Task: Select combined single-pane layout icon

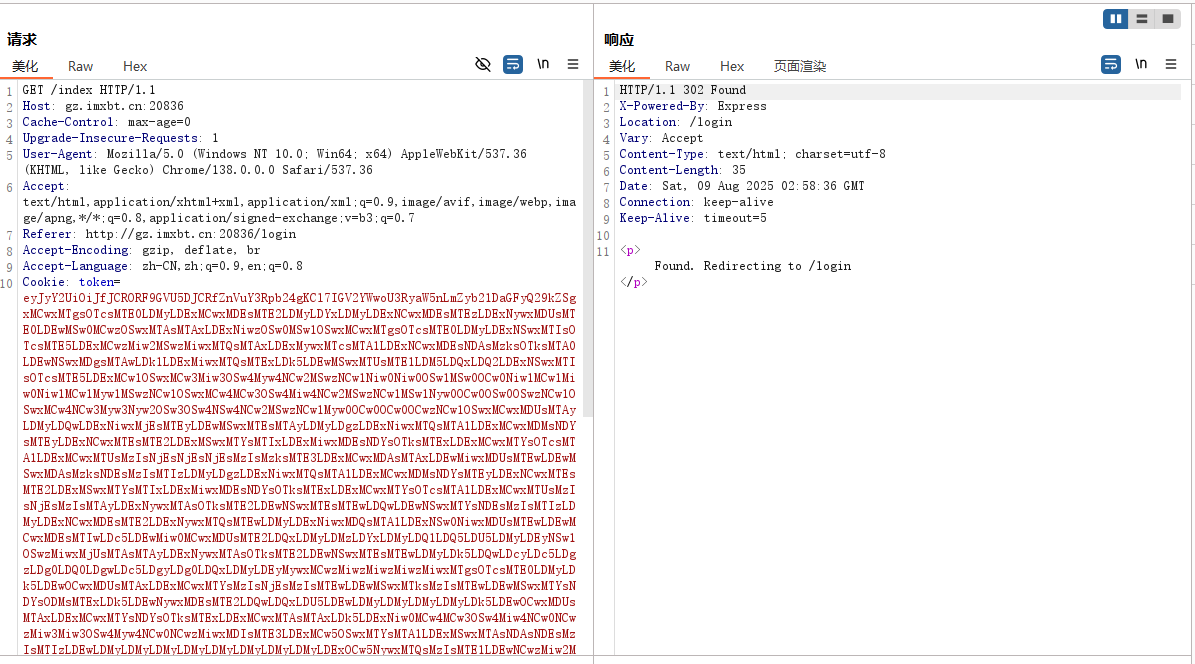Action: pyautogui.click(x=1167, y=19)
